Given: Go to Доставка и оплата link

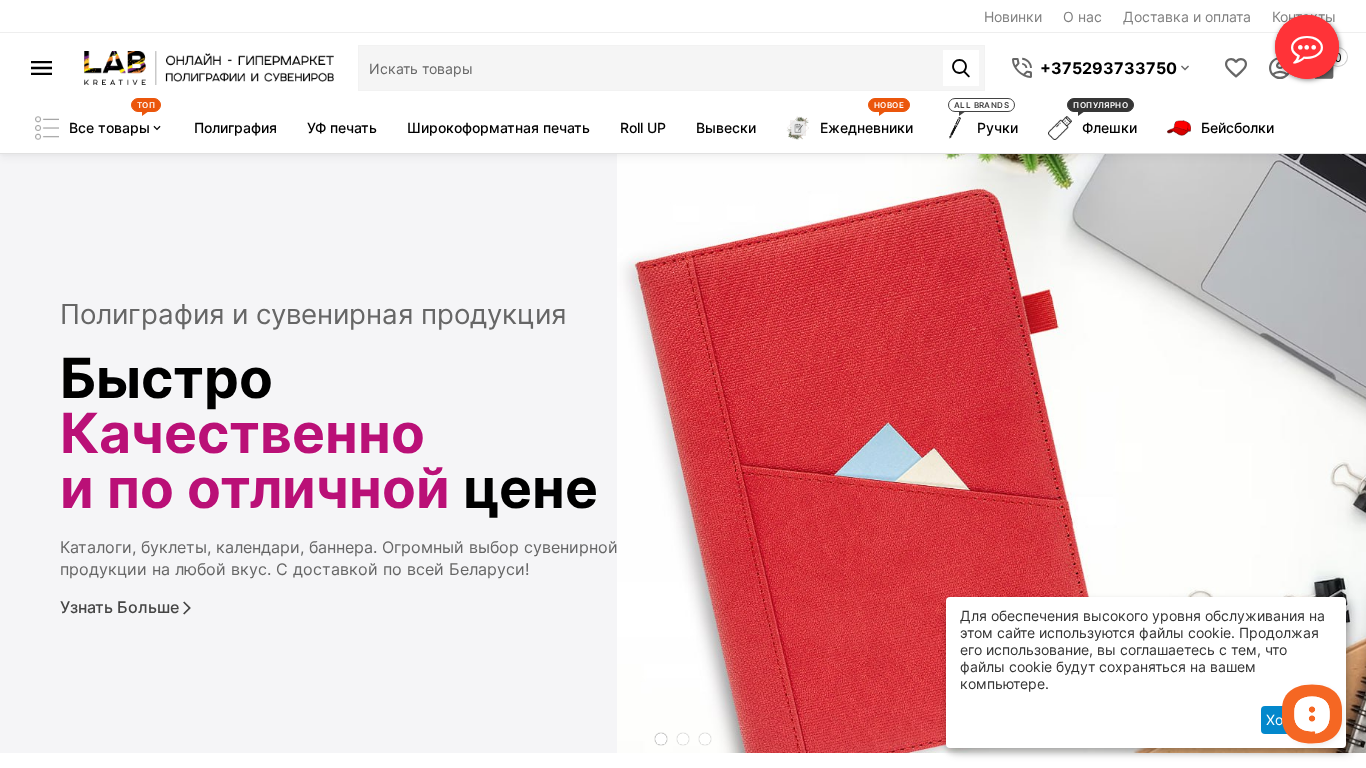Looking at the screenshot, I should 1186,17.
